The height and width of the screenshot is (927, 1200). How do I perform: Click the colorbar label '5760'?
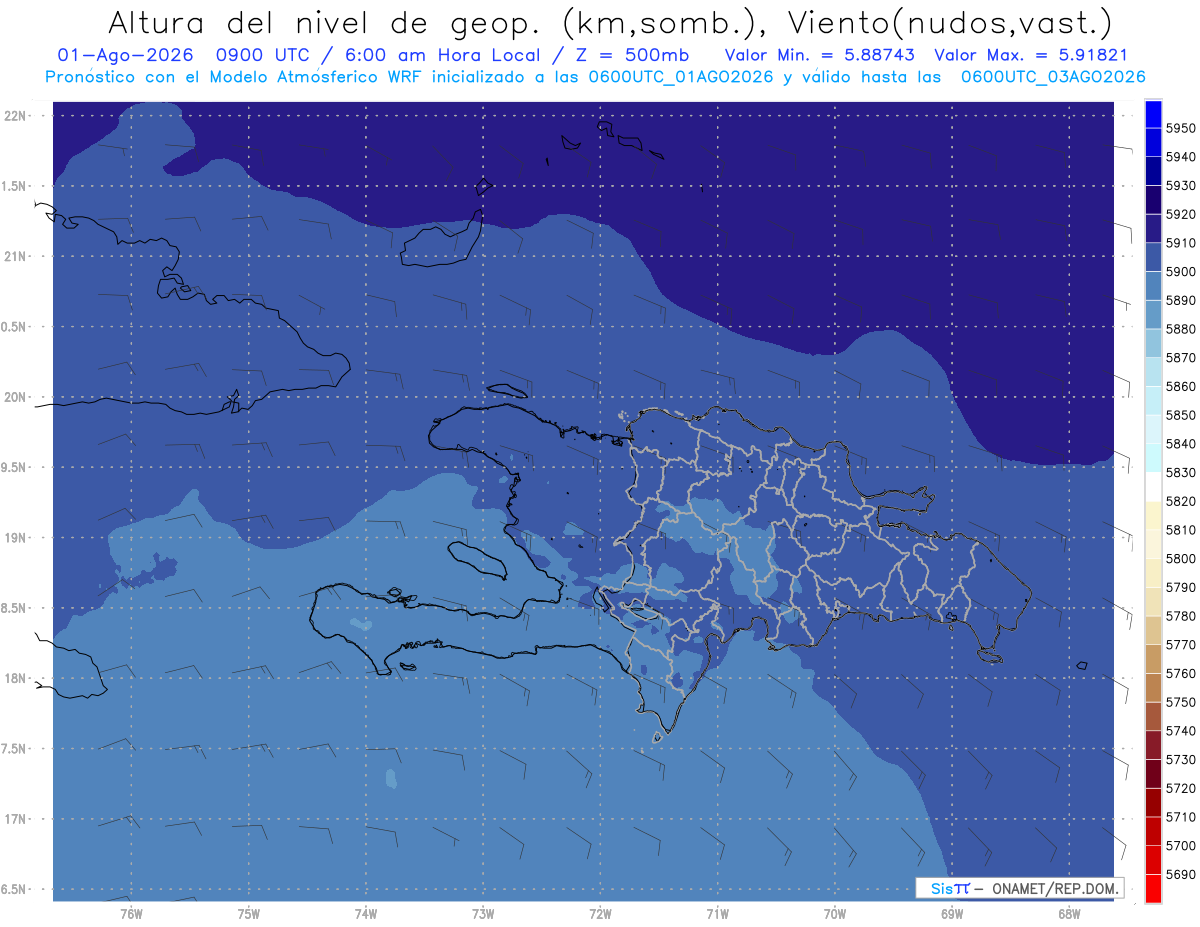tap(1180, 674)
